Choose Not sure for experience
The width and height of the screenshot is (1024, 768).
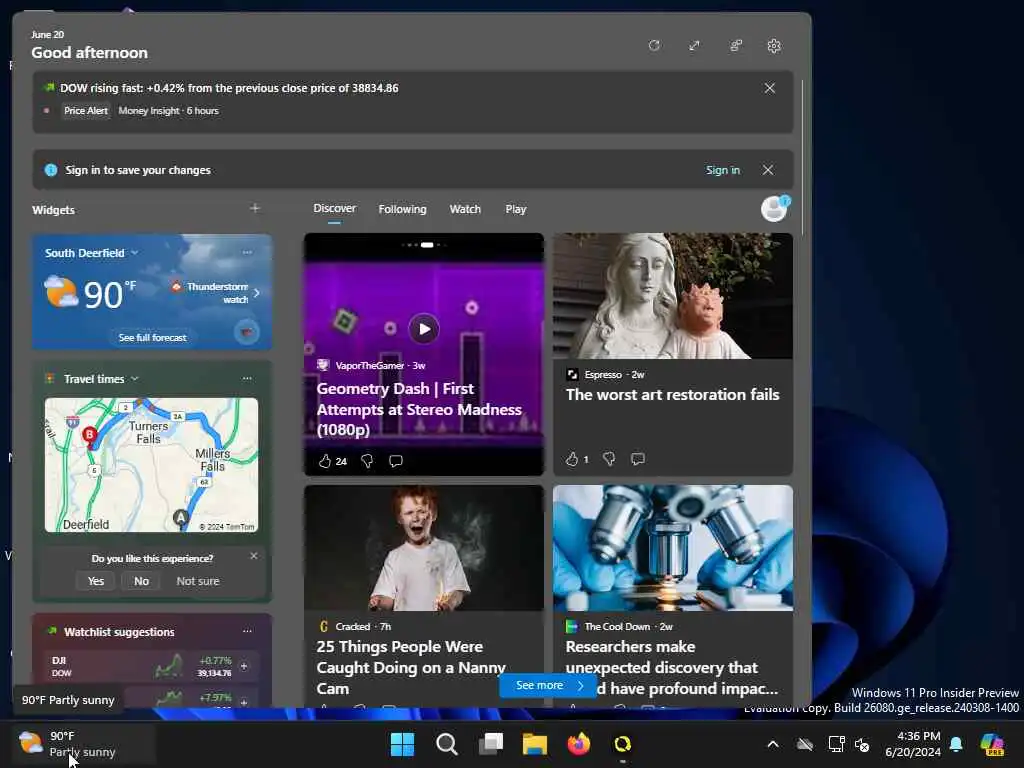click(x=198, y=581)
